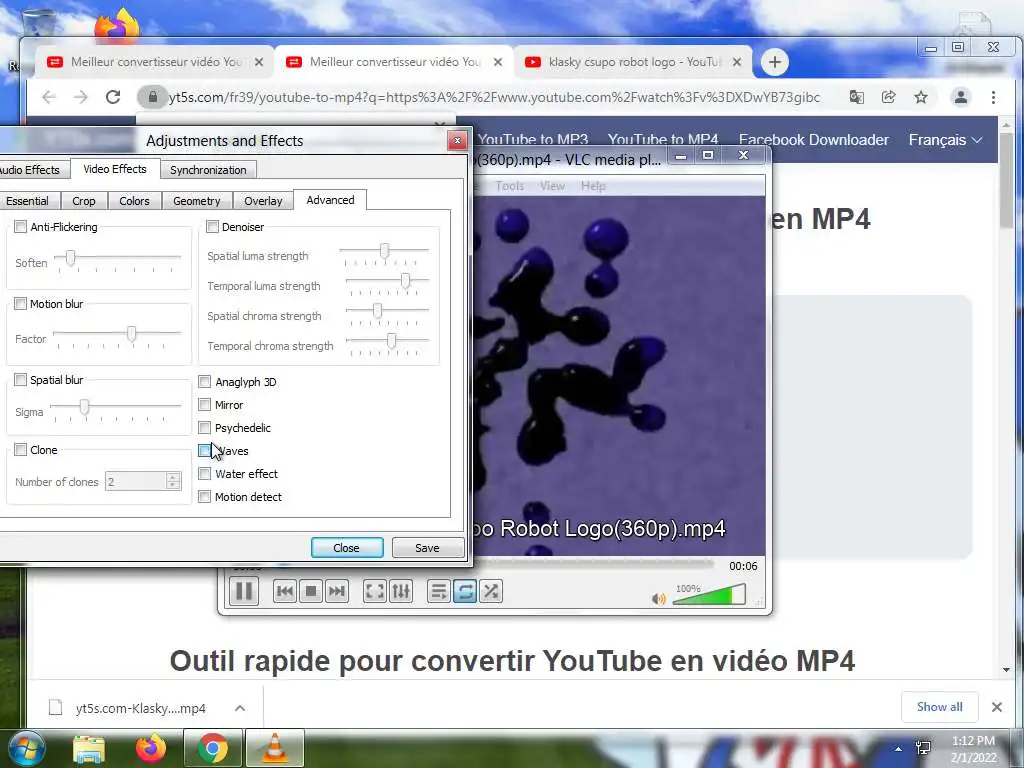The height and width of the screenshot is (768, 1024).
Task: Open Chrome profile avatar
Action: [x=961, y=97]
